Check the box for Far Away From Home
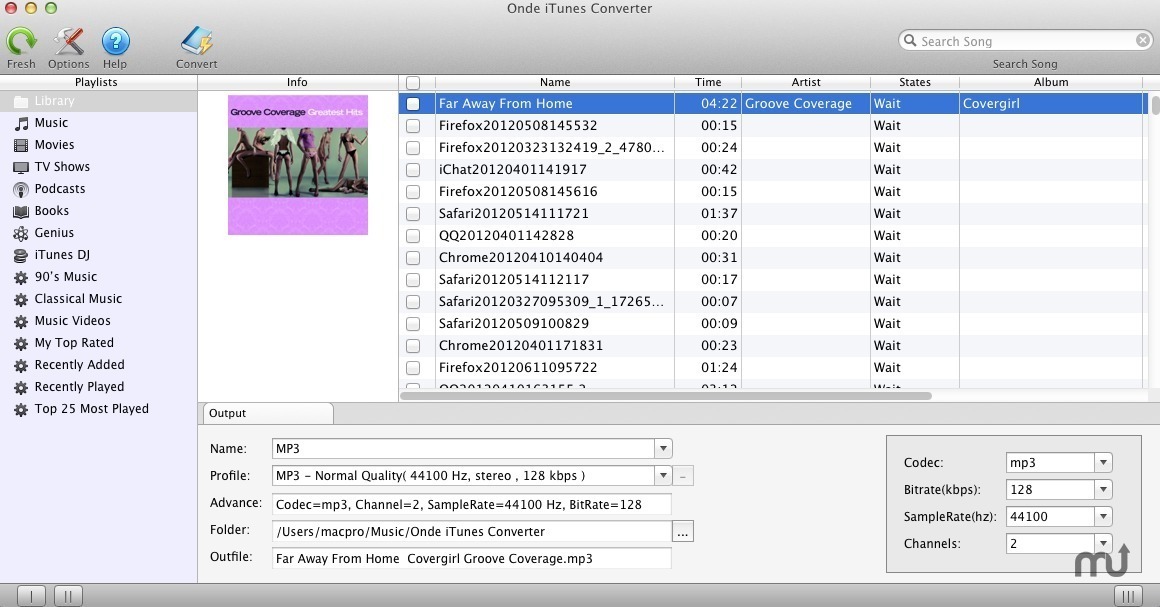This screenshot has height=607, width=1160. pyautogui.click(x=413, y=104)
